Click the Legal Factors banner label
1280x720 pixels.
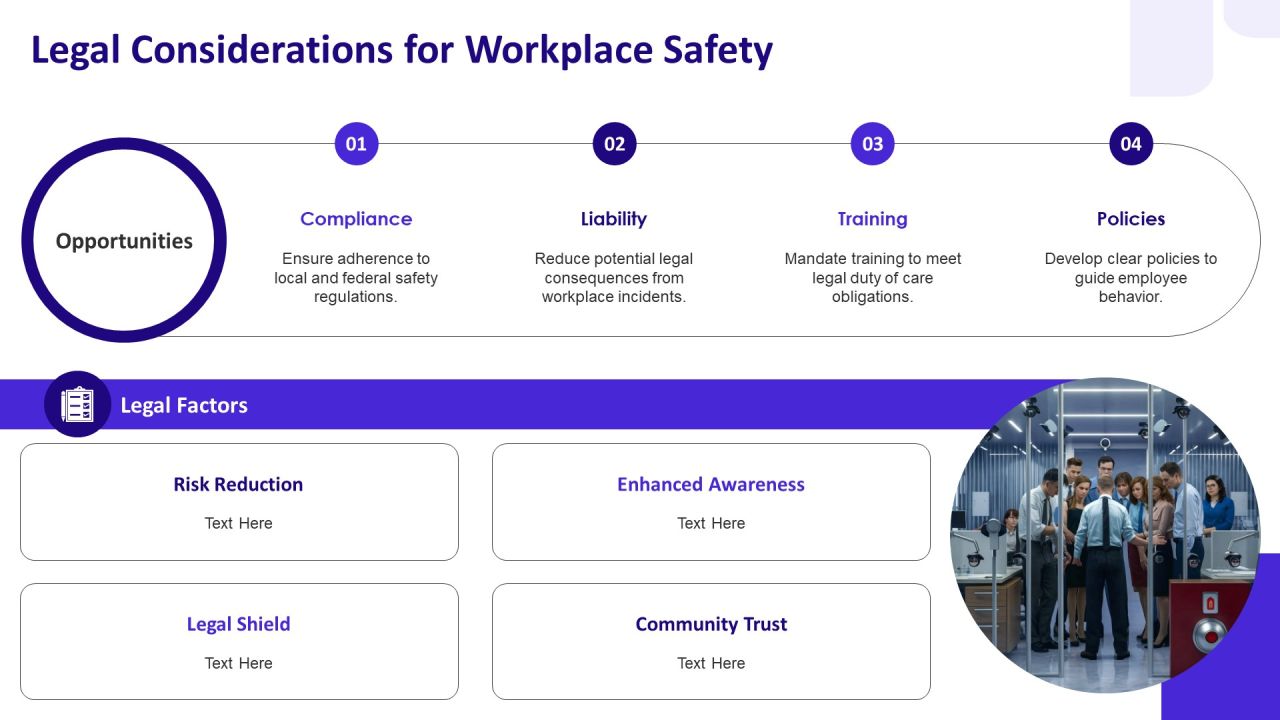point(184,405)
